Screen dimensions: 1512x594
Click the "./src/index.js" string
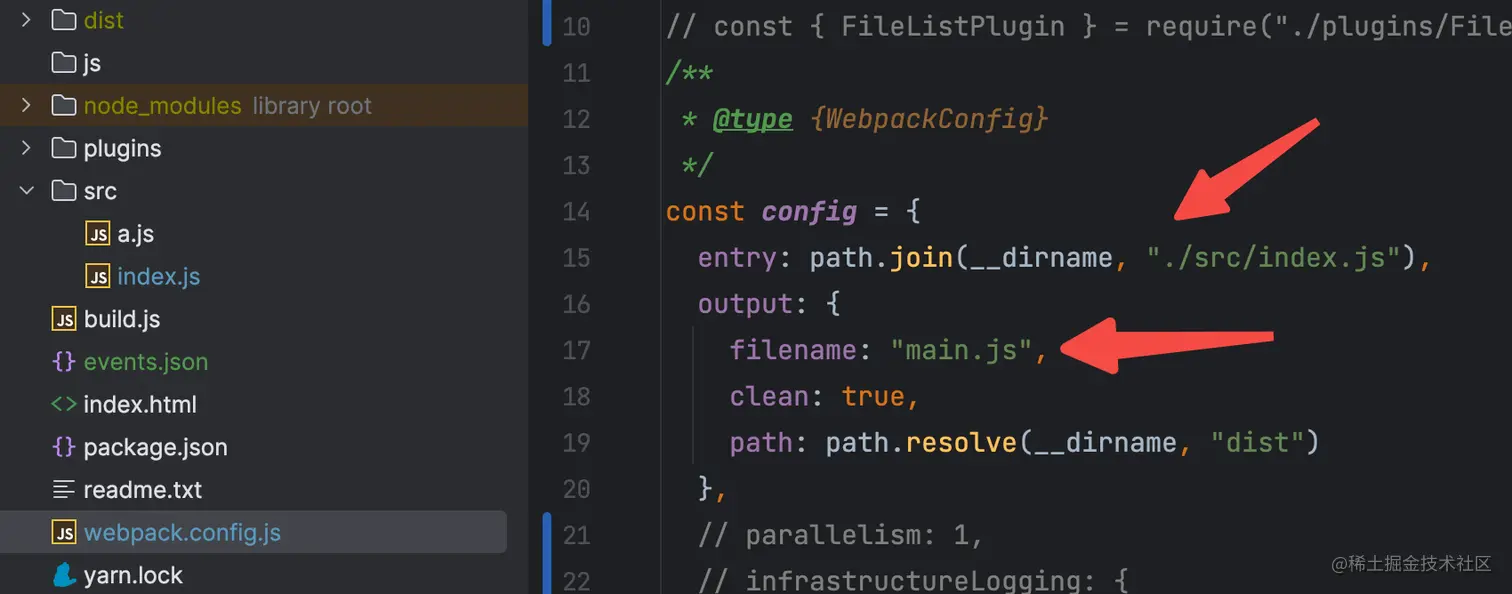[1272, 258]
